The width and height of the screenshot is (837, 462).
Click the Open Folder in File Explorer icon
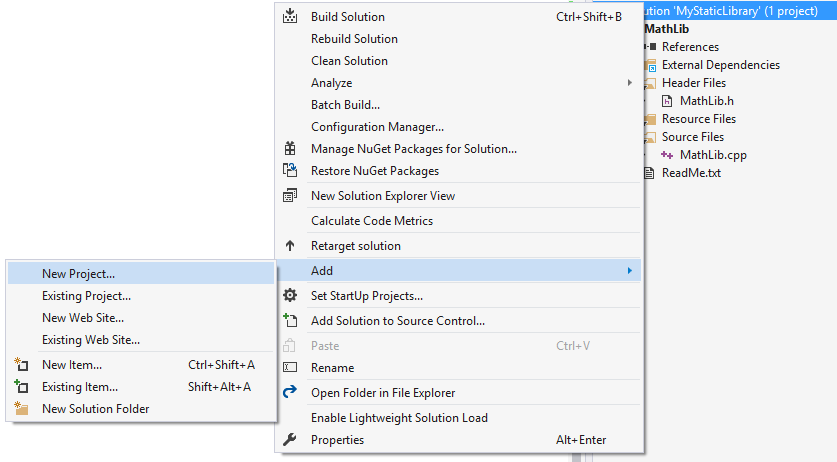tap(290, 393)
